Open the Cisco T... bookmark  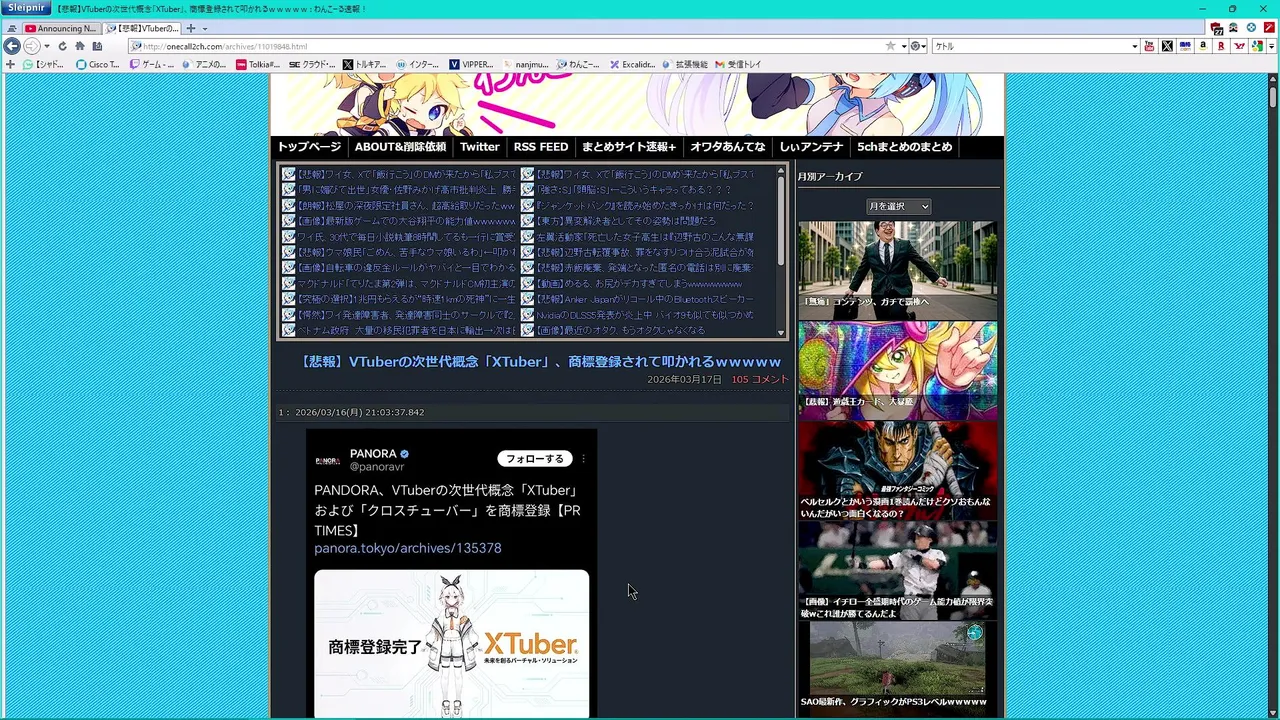[x=98, y=64]
